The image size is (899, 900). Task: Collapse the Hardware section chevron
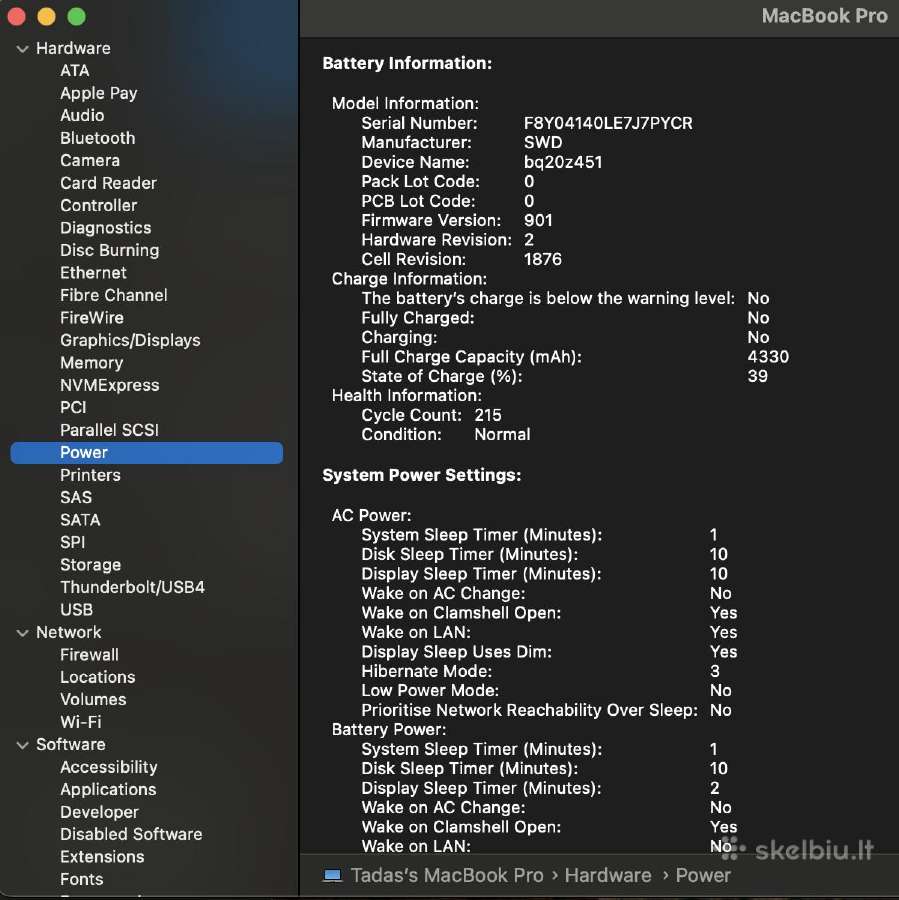tap(22, 49)
